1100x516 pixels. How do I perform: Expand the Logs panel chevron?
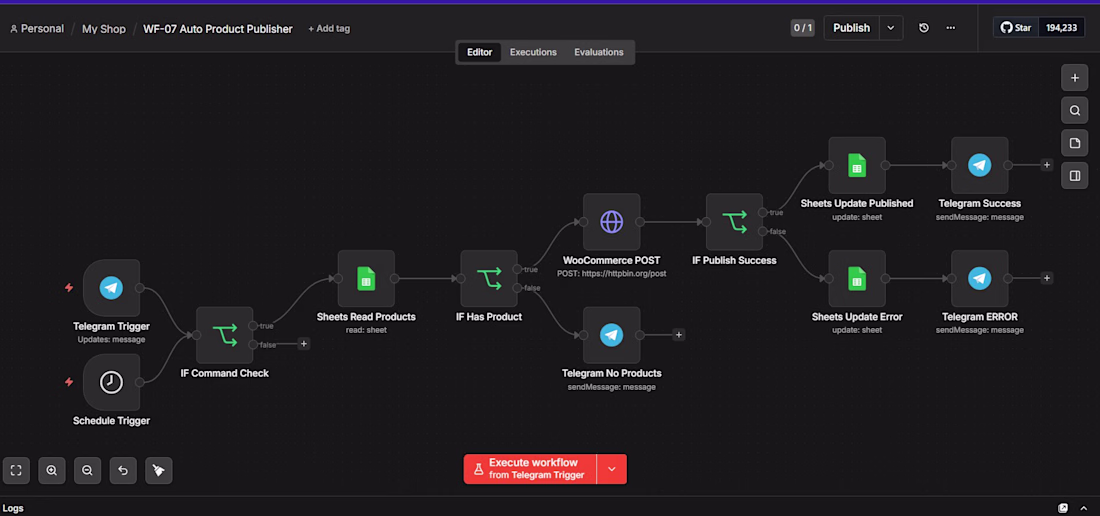(x=1083, y=508)
